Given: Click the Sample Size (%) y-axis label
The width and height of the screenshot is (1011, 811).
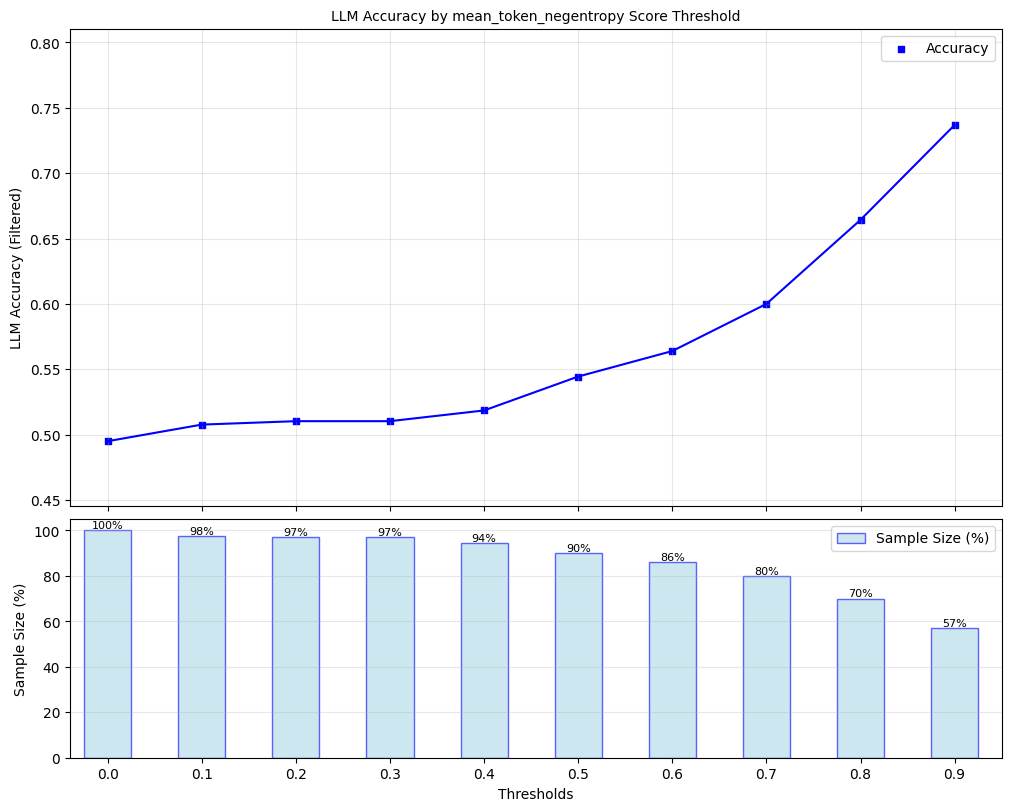Looking at the screenshot, I should pyautogui.click(x=20, y=639).
